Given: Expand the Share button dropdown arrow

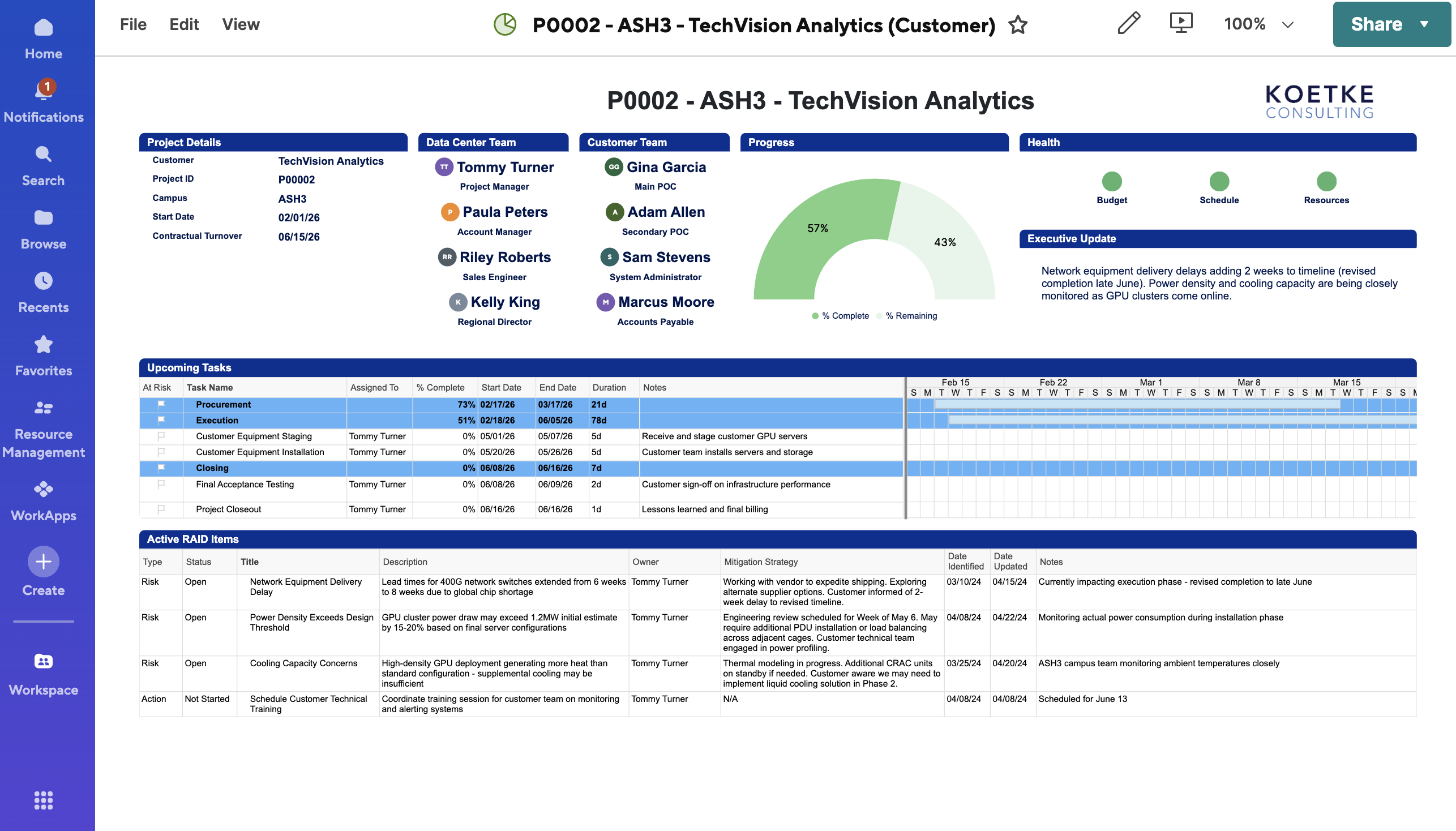Looking at the screenshot, I should (x=1424, y=24).
